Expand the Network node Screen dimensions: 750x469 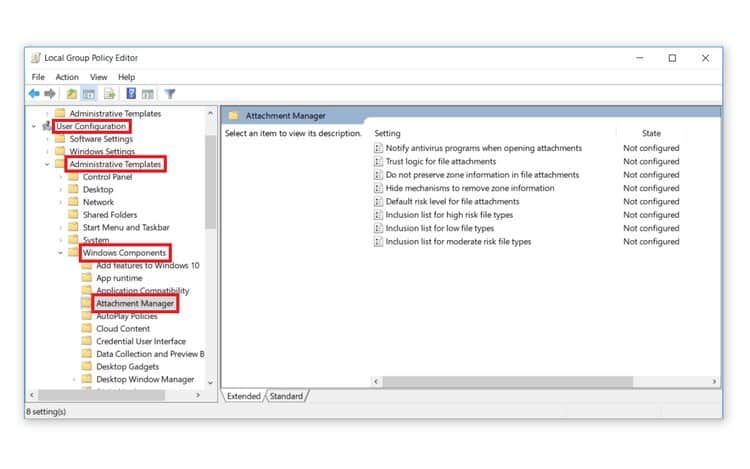[61, 202]
